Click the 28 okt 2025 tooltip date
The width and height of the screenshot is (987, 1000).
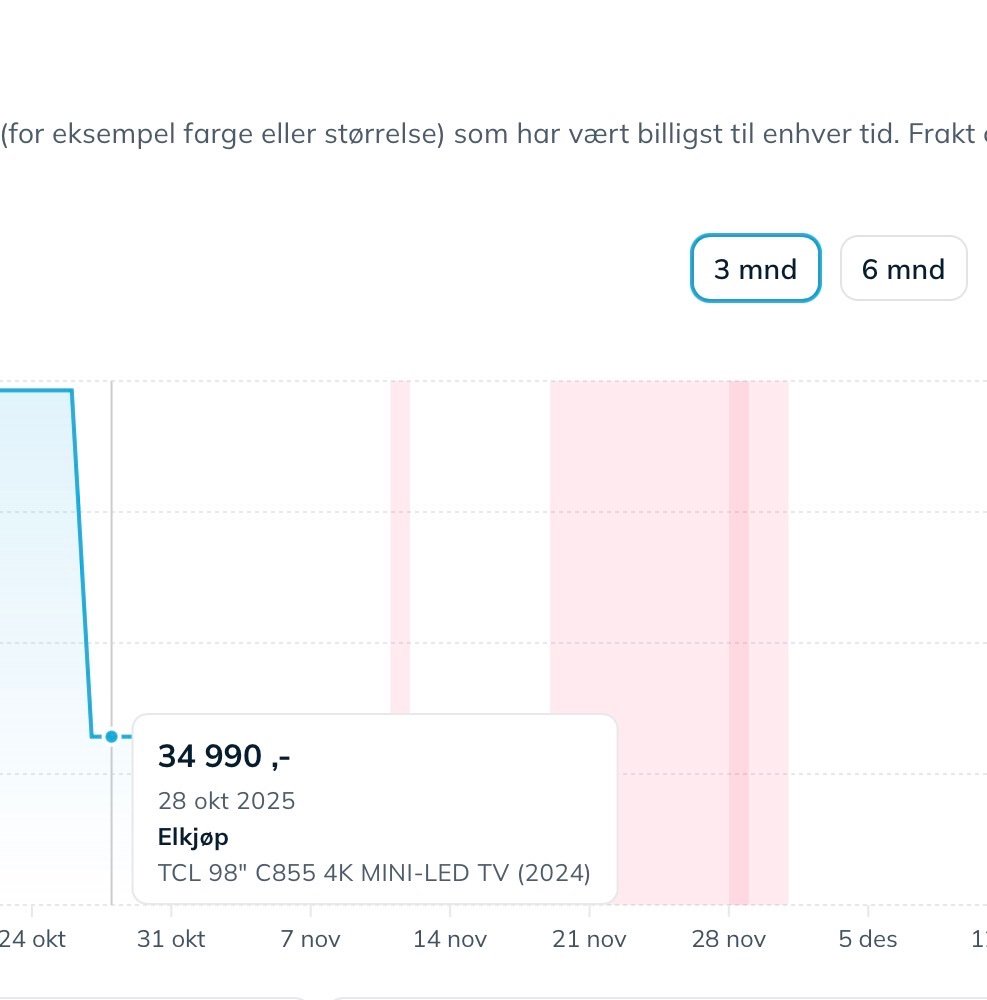[x=227, y=801]
